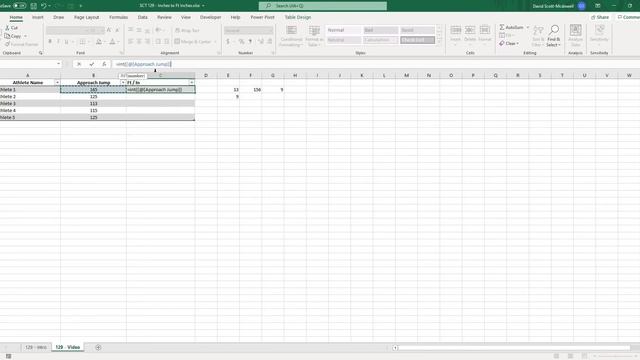Toggle Underline formatting

[67, 42]
